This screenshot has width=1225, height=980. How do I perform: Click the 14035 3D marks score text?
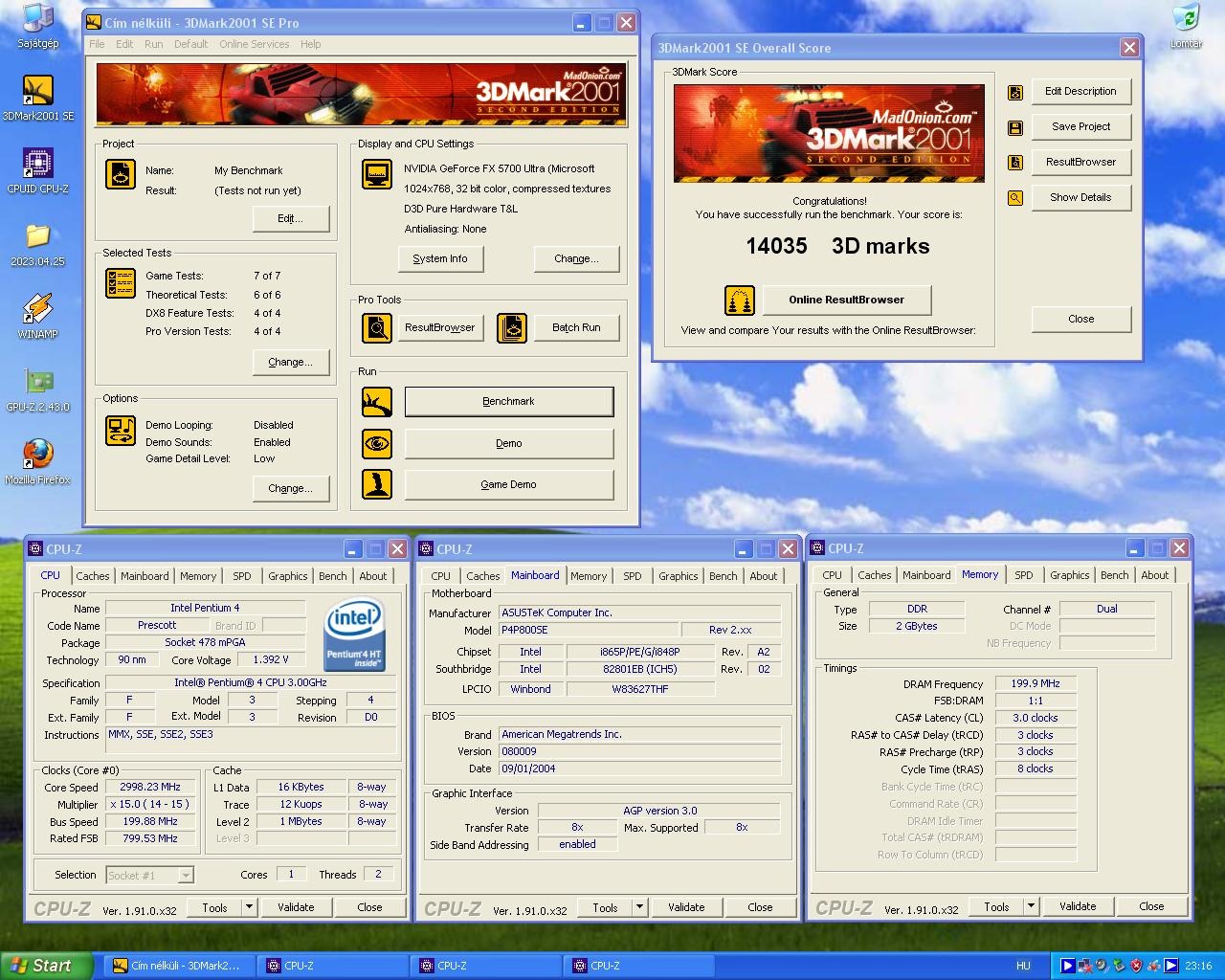pyautogui.click(x=837, y=246)
